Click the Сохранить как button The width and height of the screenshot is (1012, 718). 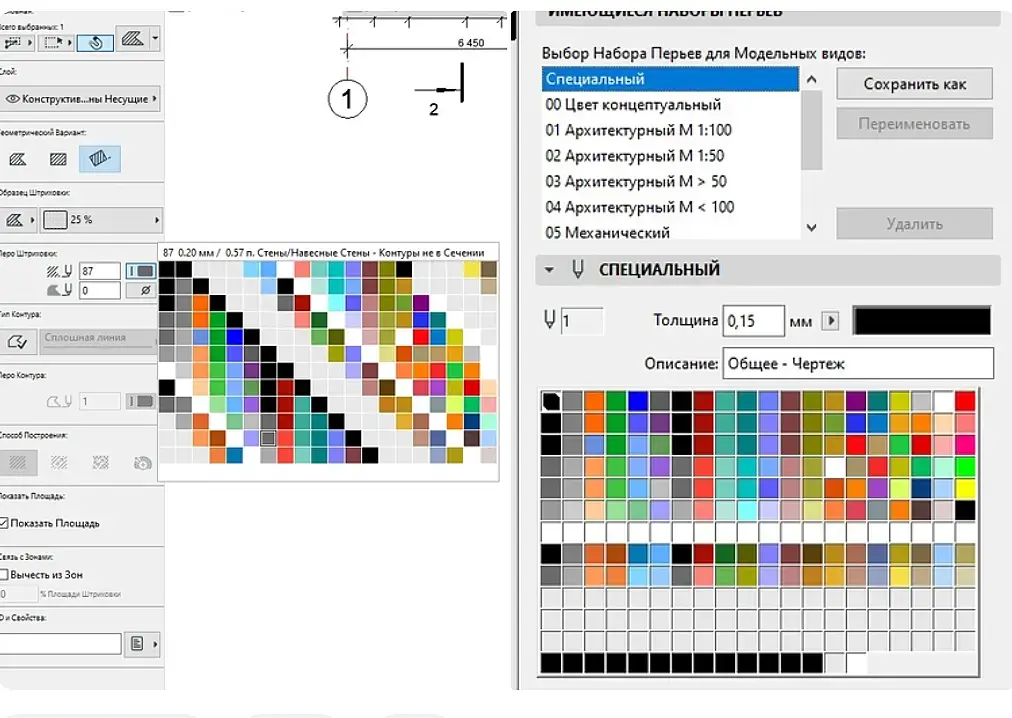coord(915,84)
